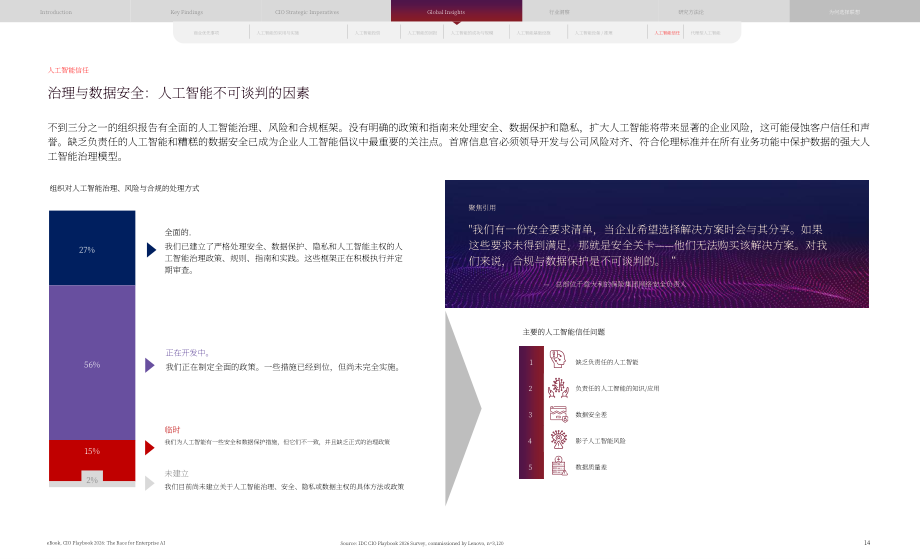Click rank number 5 in the maroon column

pyautogui.click(x=530, y=467)
